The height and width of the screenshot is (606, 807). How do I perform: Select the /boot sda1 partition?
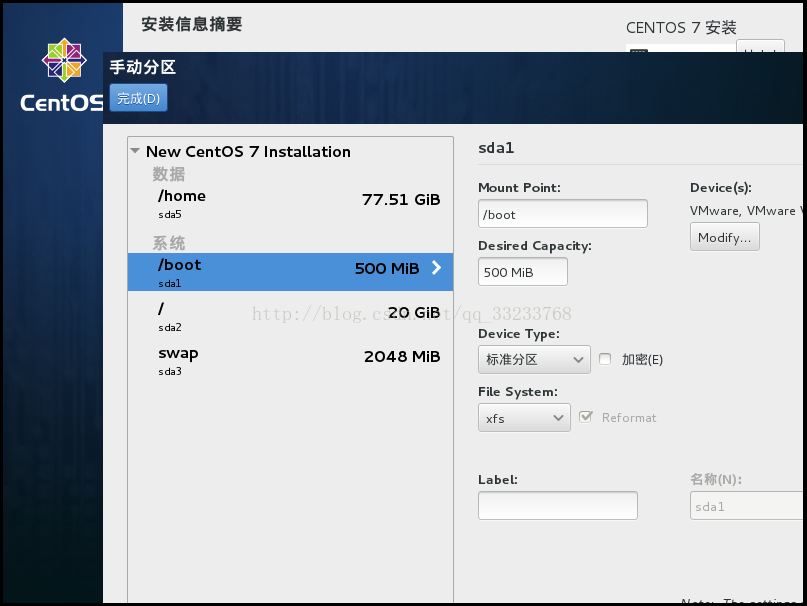[290, 272]
